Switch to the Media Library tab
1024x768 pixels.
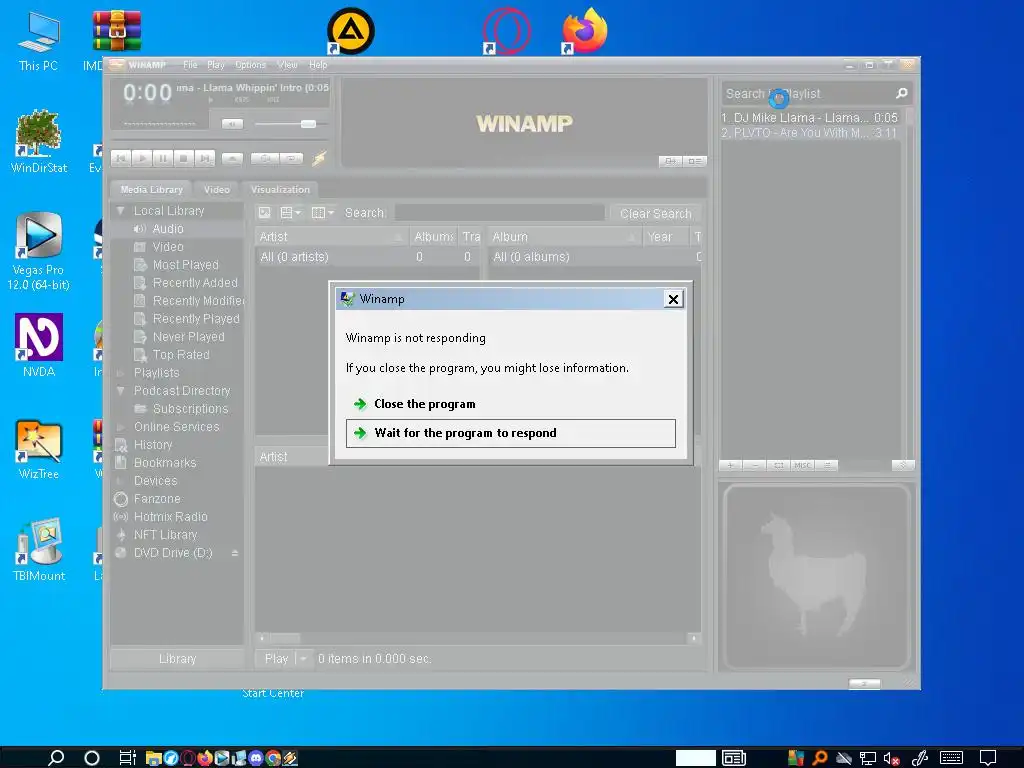[x=152, y=189]
